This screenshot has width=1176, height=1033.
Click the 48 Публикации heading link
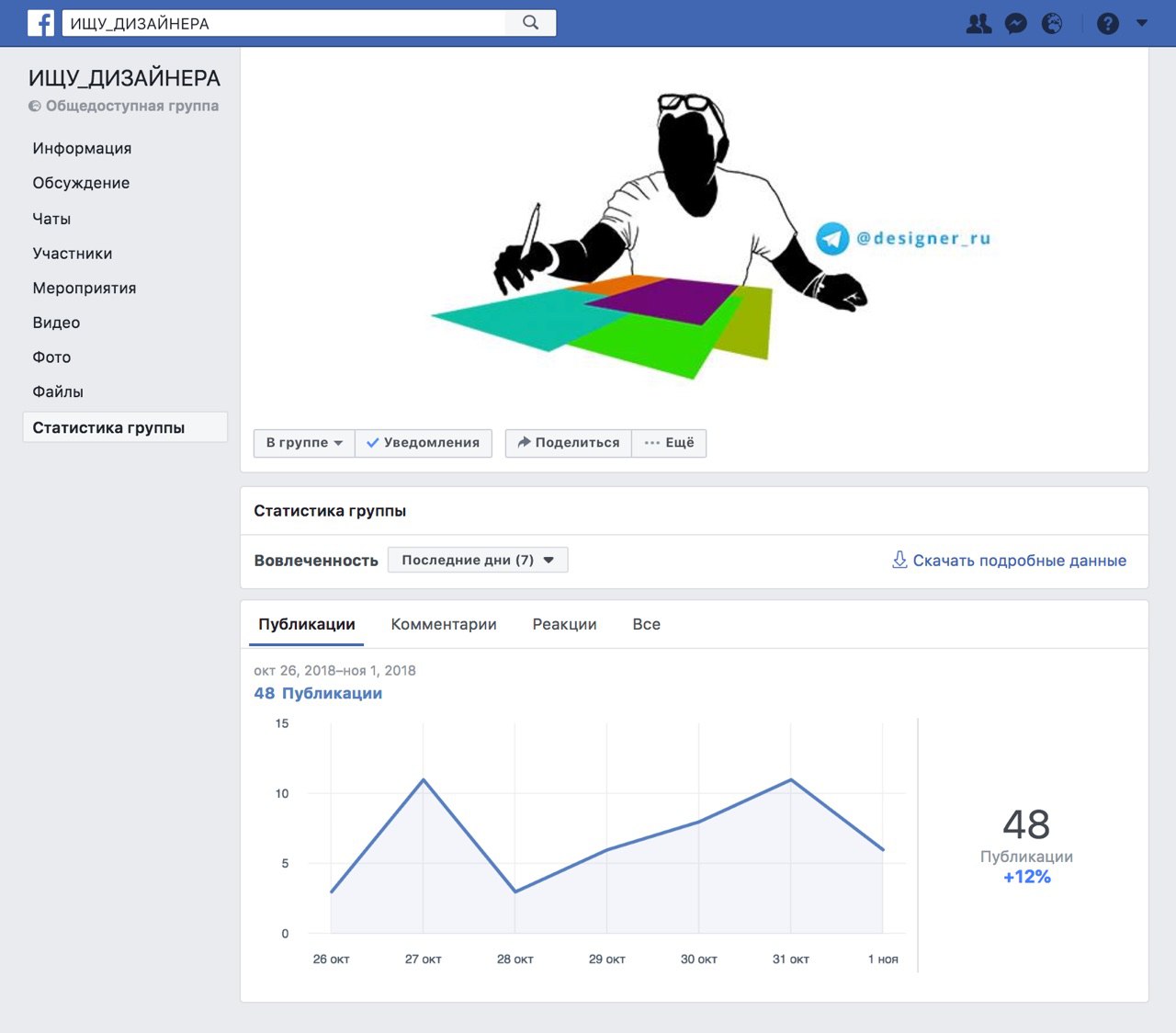[x=318, y=693]
